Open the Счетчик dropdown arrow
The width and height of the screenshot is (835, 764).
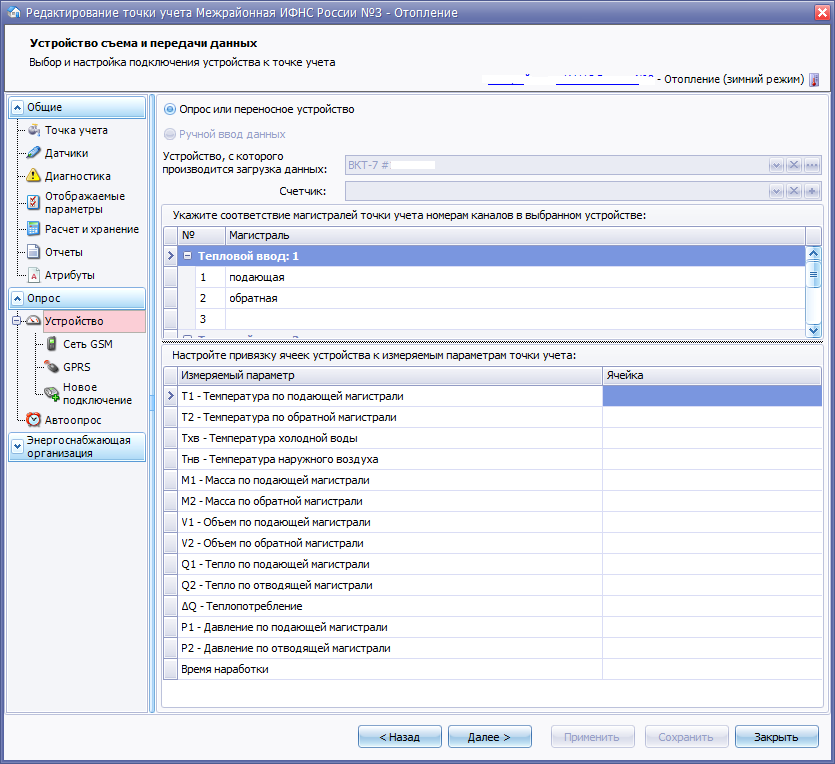pyautogui.click(x=776, y=191)
